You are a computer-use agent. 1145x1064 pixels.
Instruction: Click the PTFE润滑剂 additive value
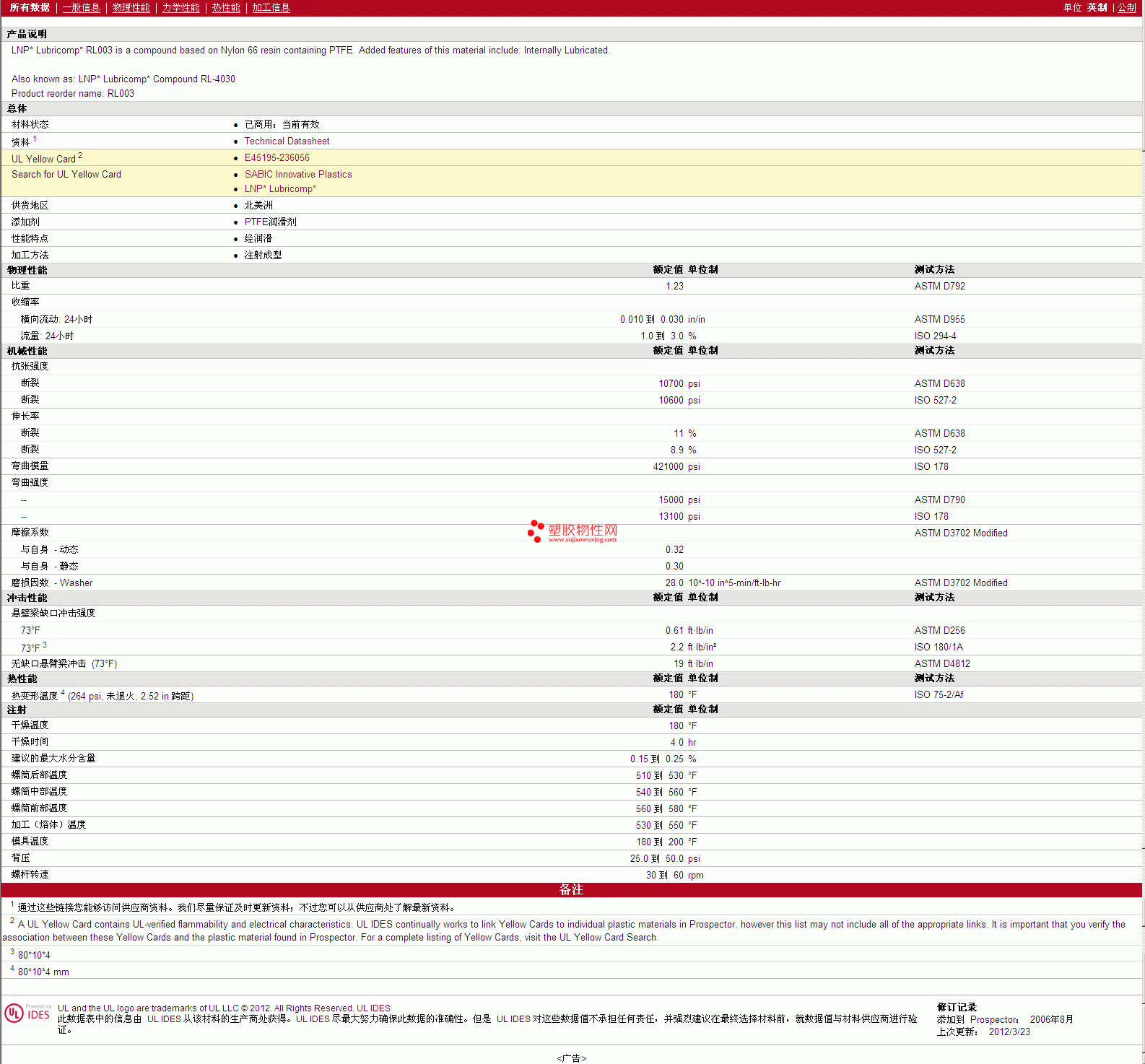point(270,222)
